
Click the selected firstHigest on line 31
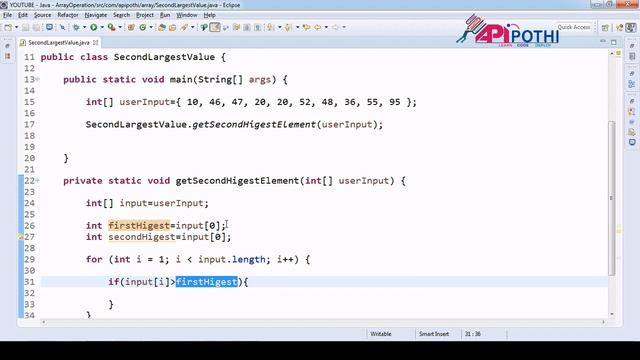tap(207, 282)
